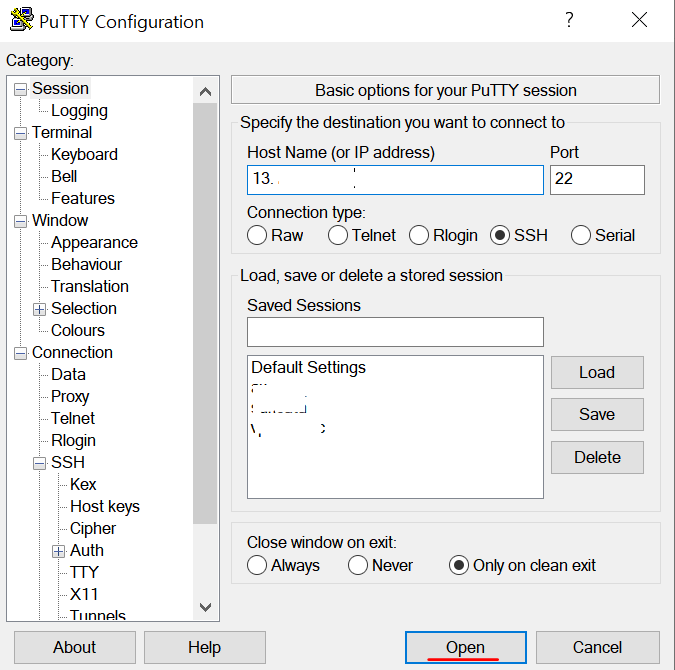Open the Rlogin category in tree

[73, 440]
